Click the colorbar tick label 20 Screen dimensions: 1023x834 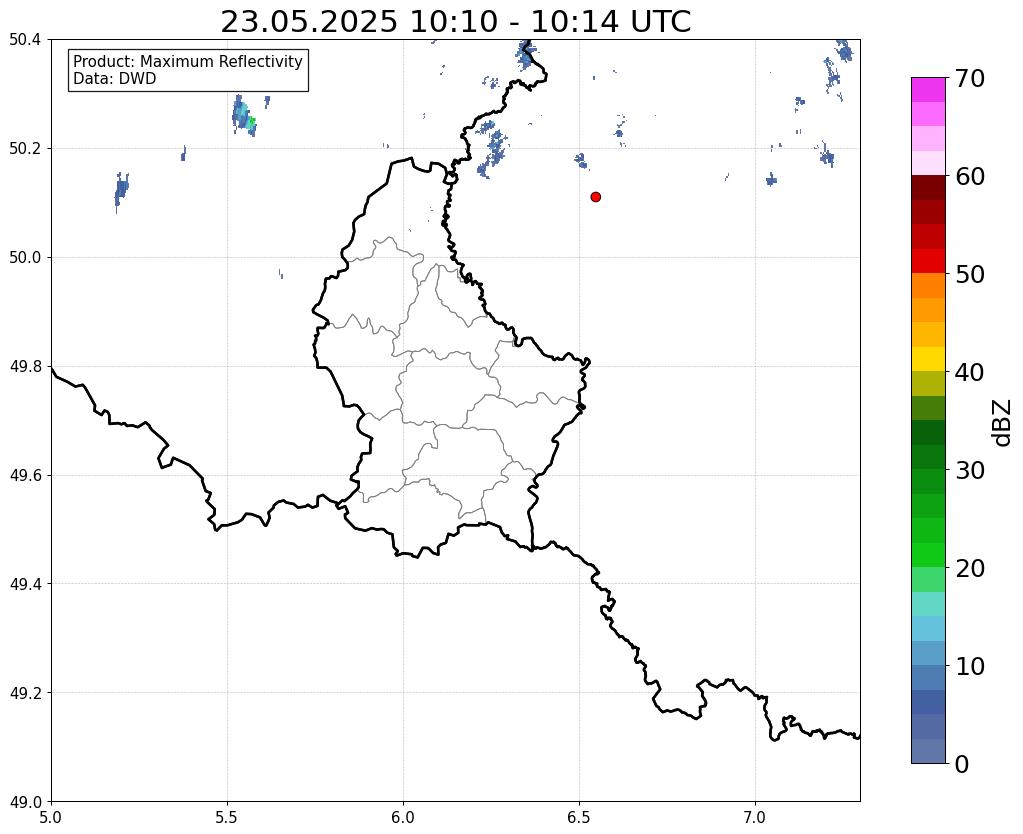tap(970, 568)
